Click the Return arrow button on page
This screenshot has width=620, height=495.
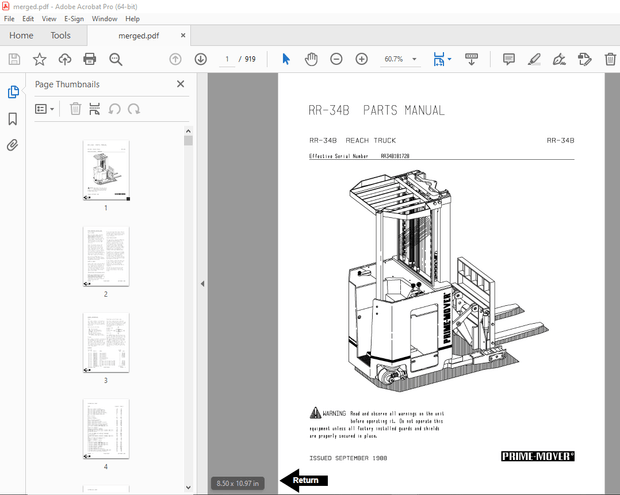click(304, 480)
